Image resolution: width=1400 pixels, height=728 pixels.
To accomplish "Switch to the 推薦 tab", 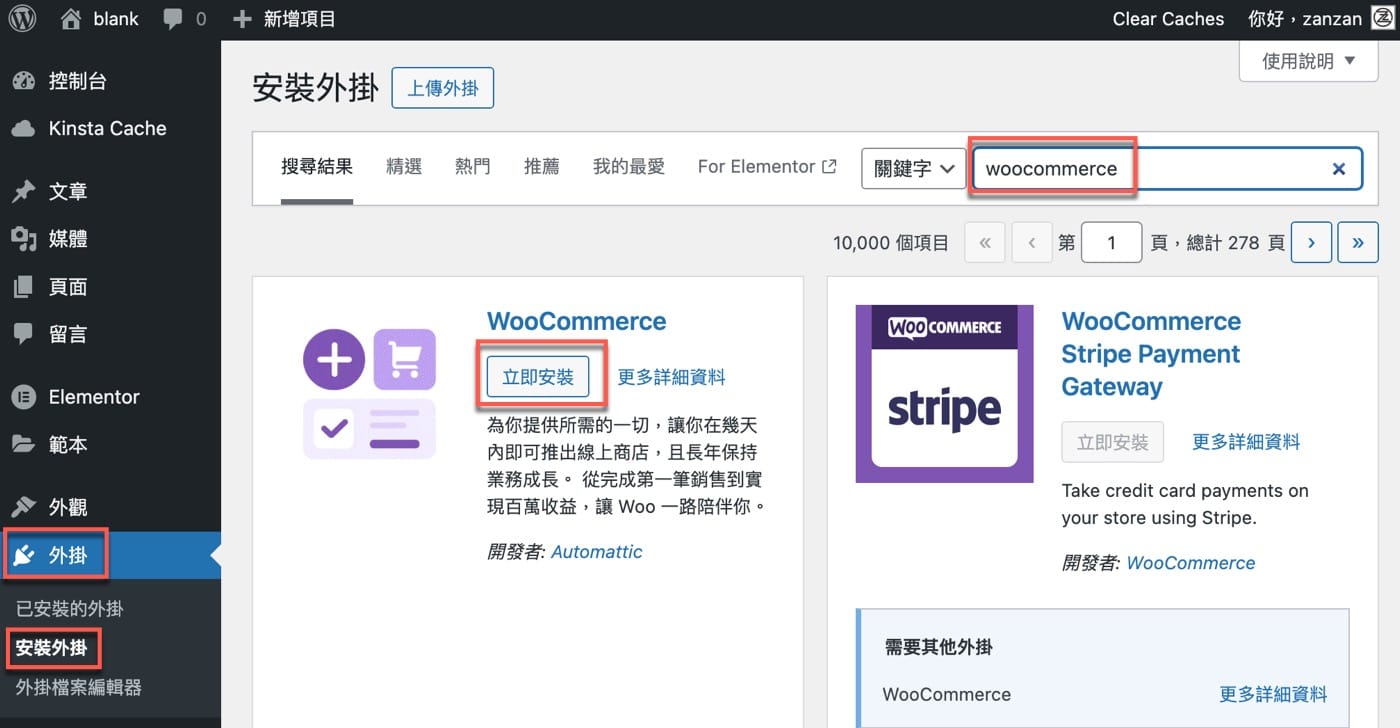I will 542,167.
